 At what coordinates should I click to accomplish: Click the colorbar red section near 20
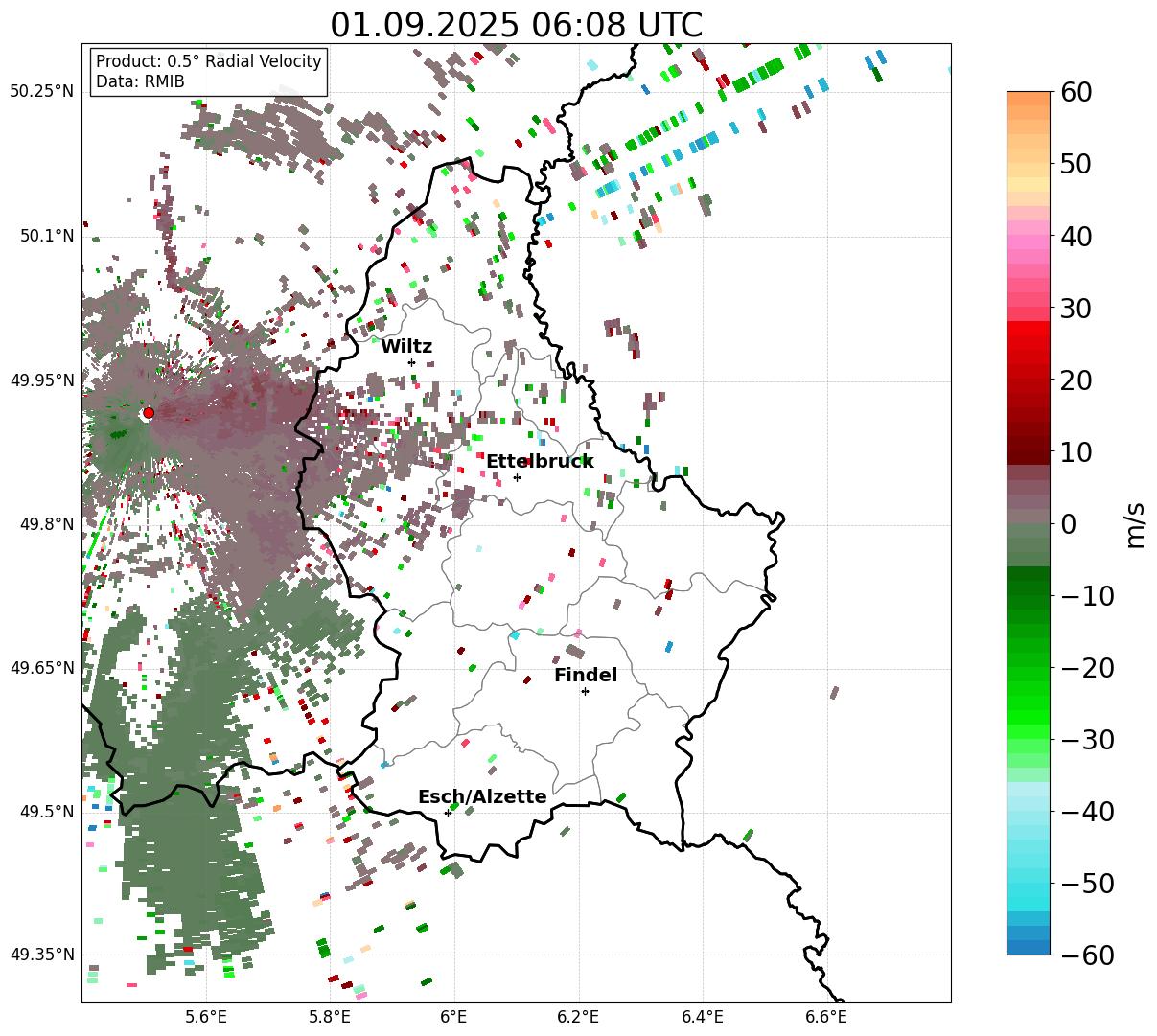(1028, 380)
